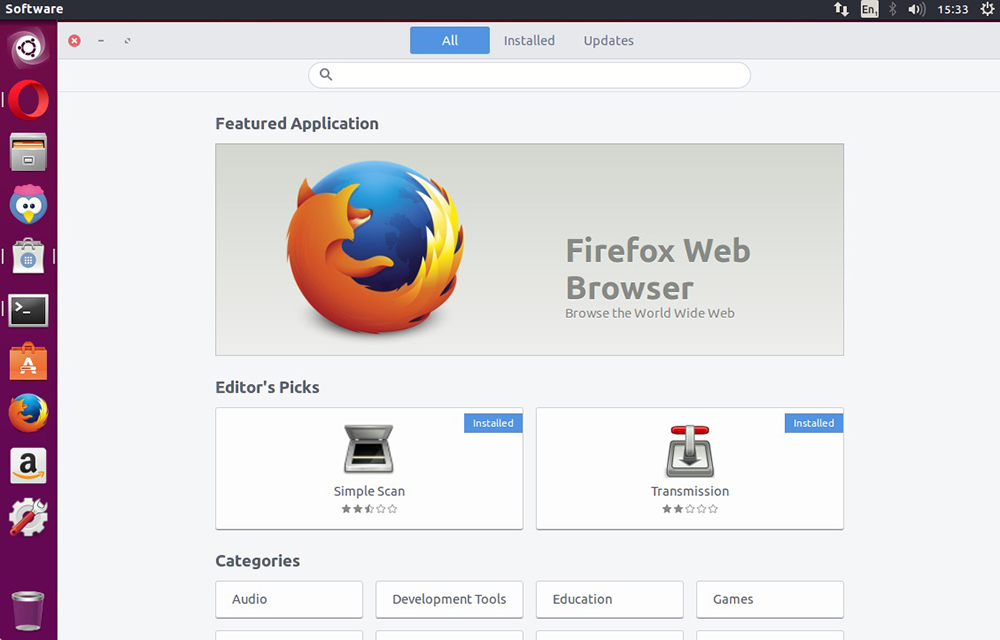Image resolution: width=1000 pixels, height=640 pixels.
Task: Click the Simple Scan scanner icon
Action: click(369, 449)
